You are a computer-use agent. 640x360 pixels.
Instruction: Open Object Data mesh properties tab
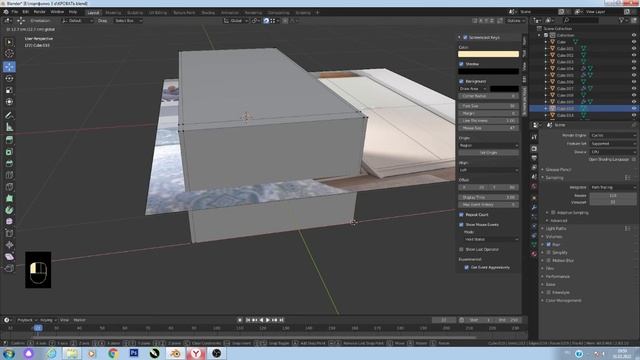534,244
